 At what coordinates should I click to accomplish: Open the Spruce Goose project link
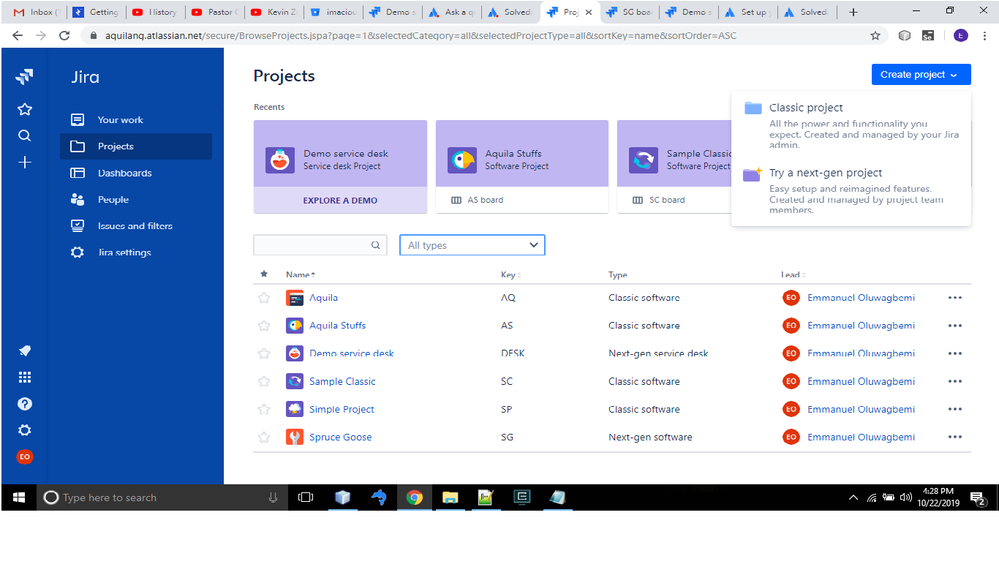tap(340, 437)
